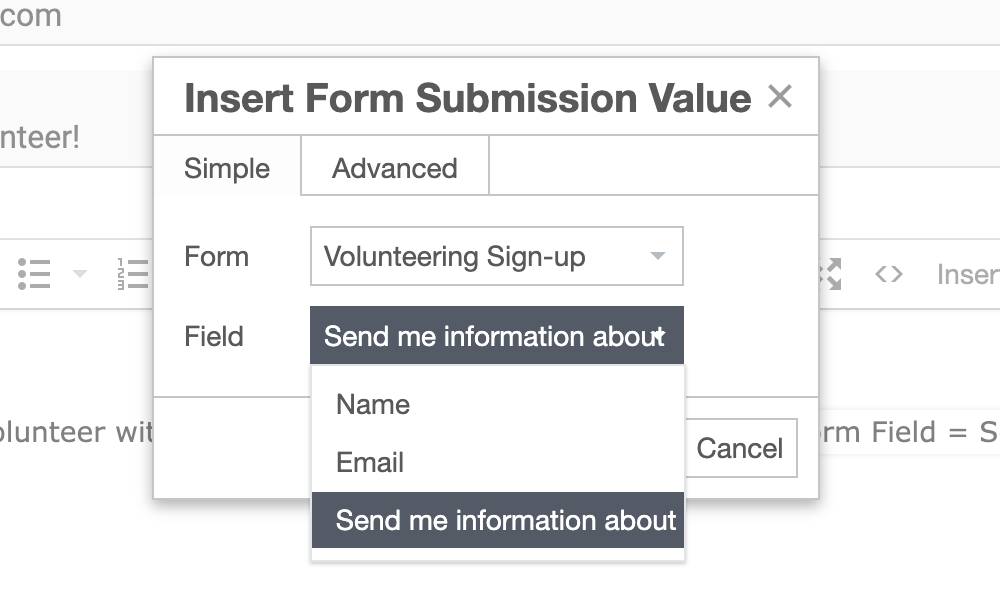Open the source code view icon
Viewport: 1000px width, 602px height.
888,273
